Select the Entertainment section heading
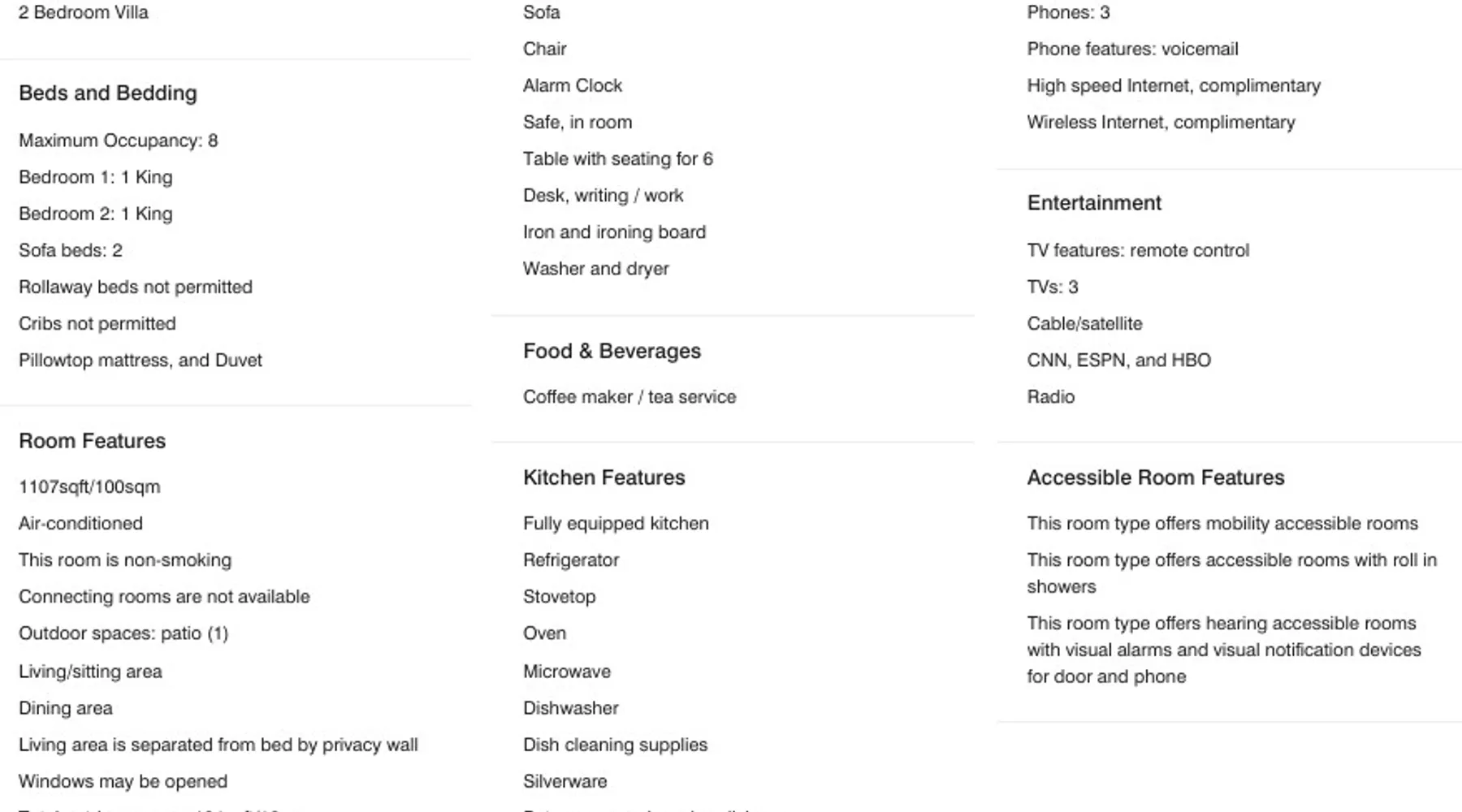Viewport: 1462px width, 812px height. [x=1093, y=203]
